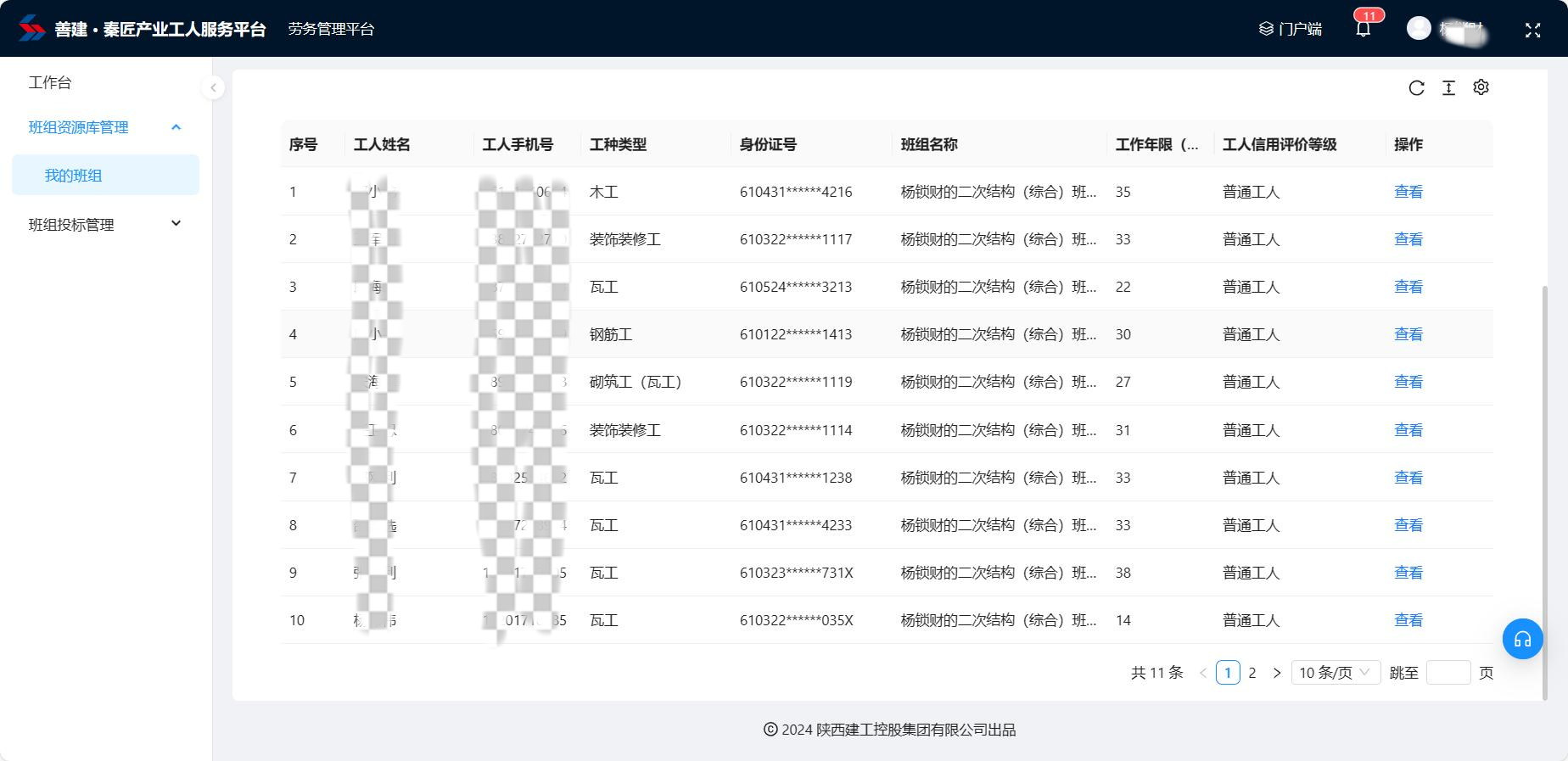This screenshot has height=761, width=1568.
Task: Open the column settings gear icon
Action: coord(1481,87)
